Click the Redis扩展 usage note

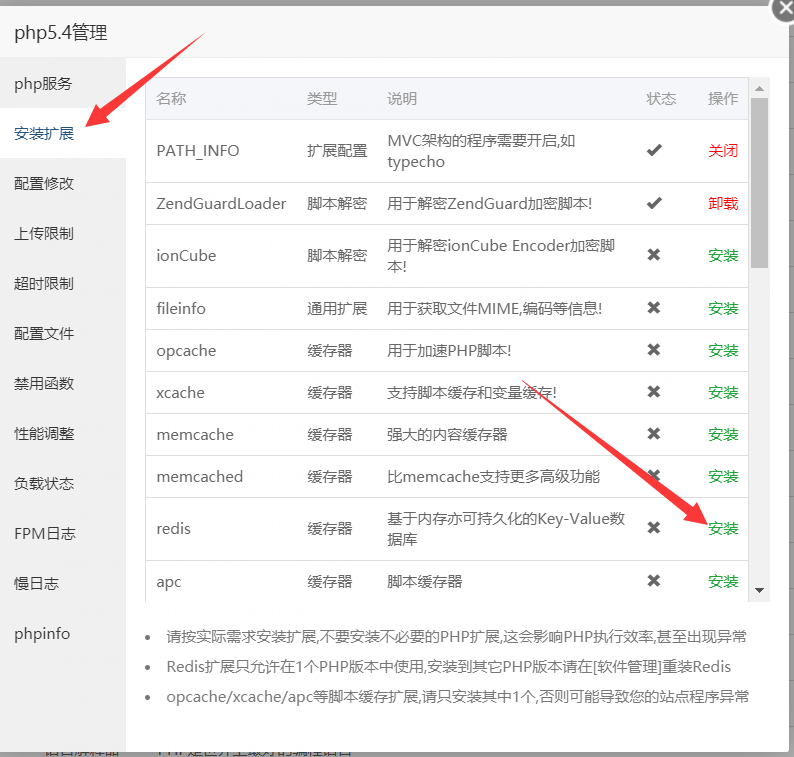pos(449,666)
